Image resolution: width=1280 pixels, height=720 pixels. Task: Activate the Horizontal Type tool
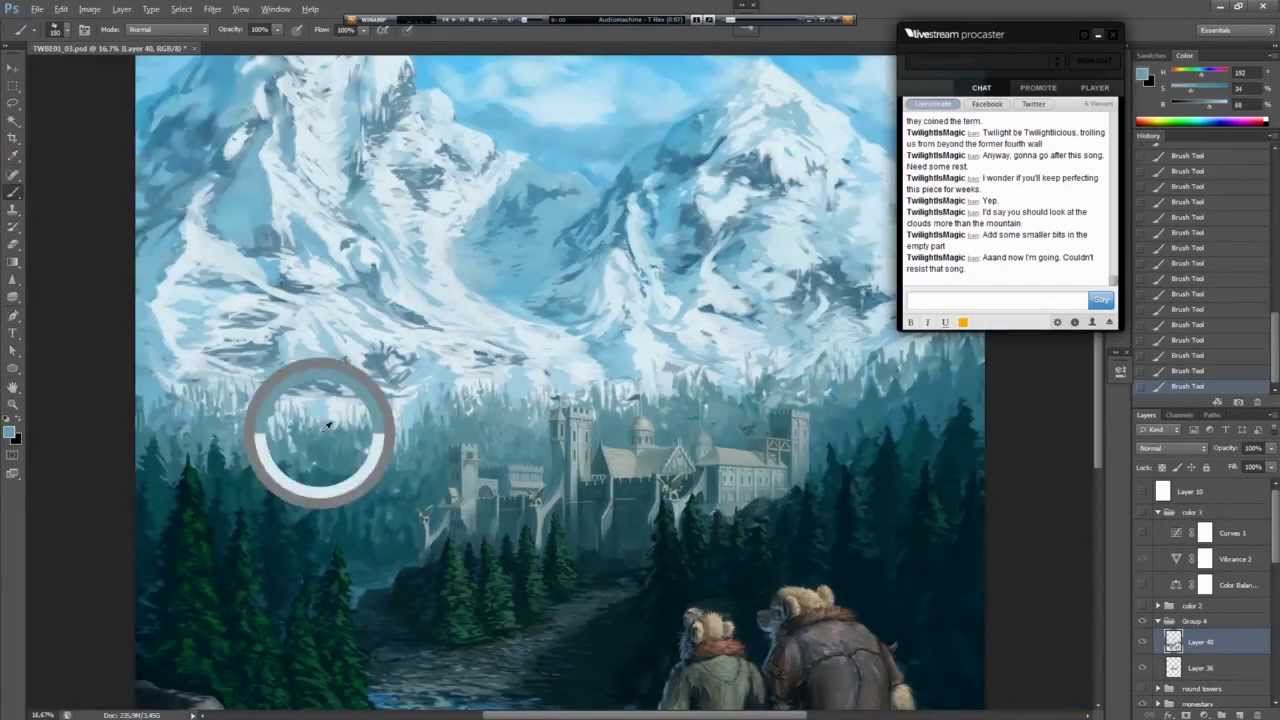pos(12,333)
